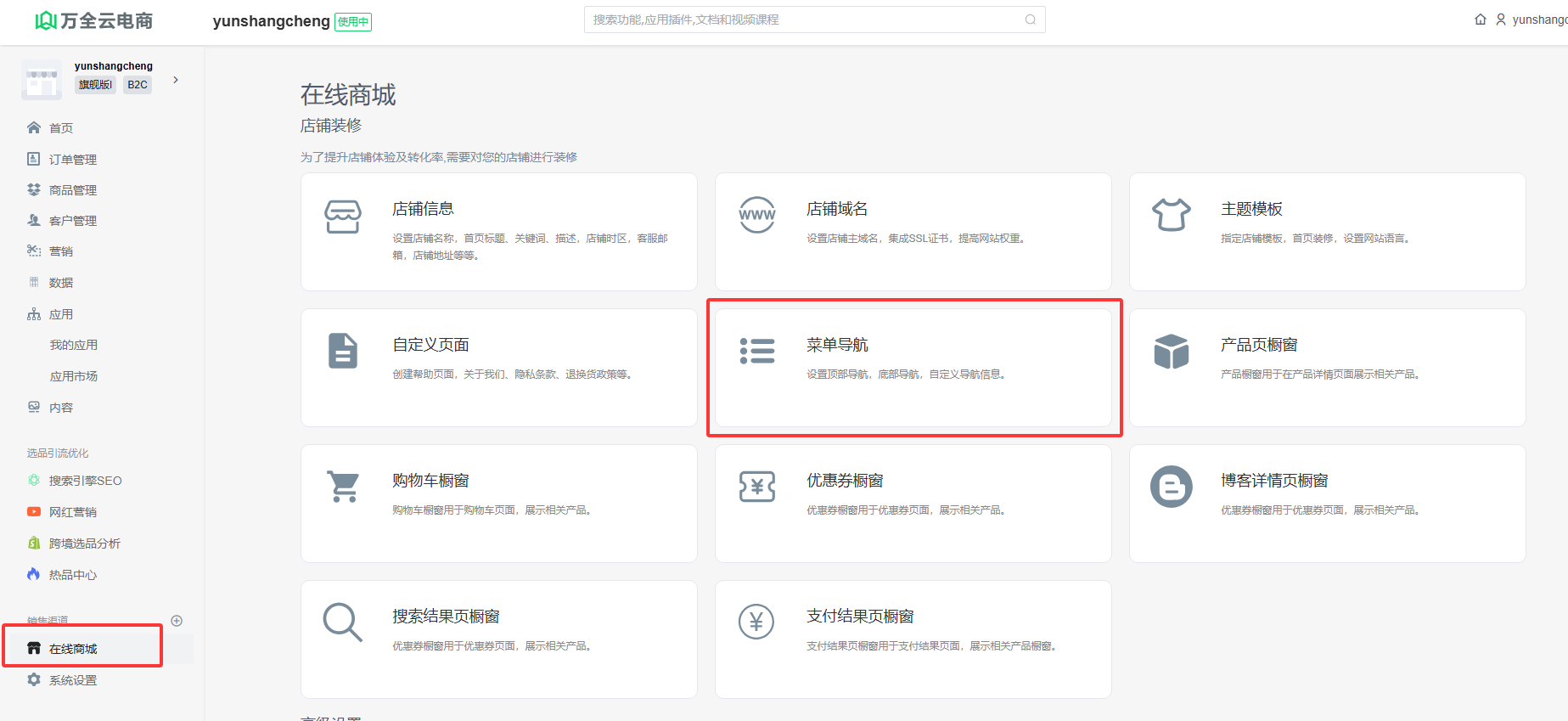Click the T-shirt icon for 主题模板

[x=1171, y=215]
